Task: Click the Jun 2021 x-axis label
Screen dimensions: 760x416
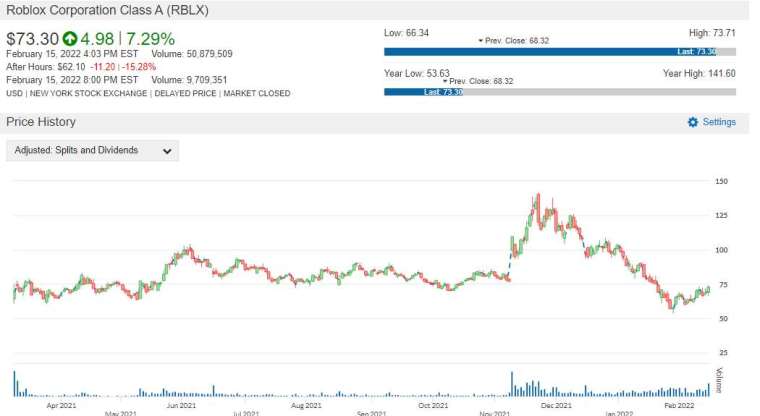Action: click(181, 405)
